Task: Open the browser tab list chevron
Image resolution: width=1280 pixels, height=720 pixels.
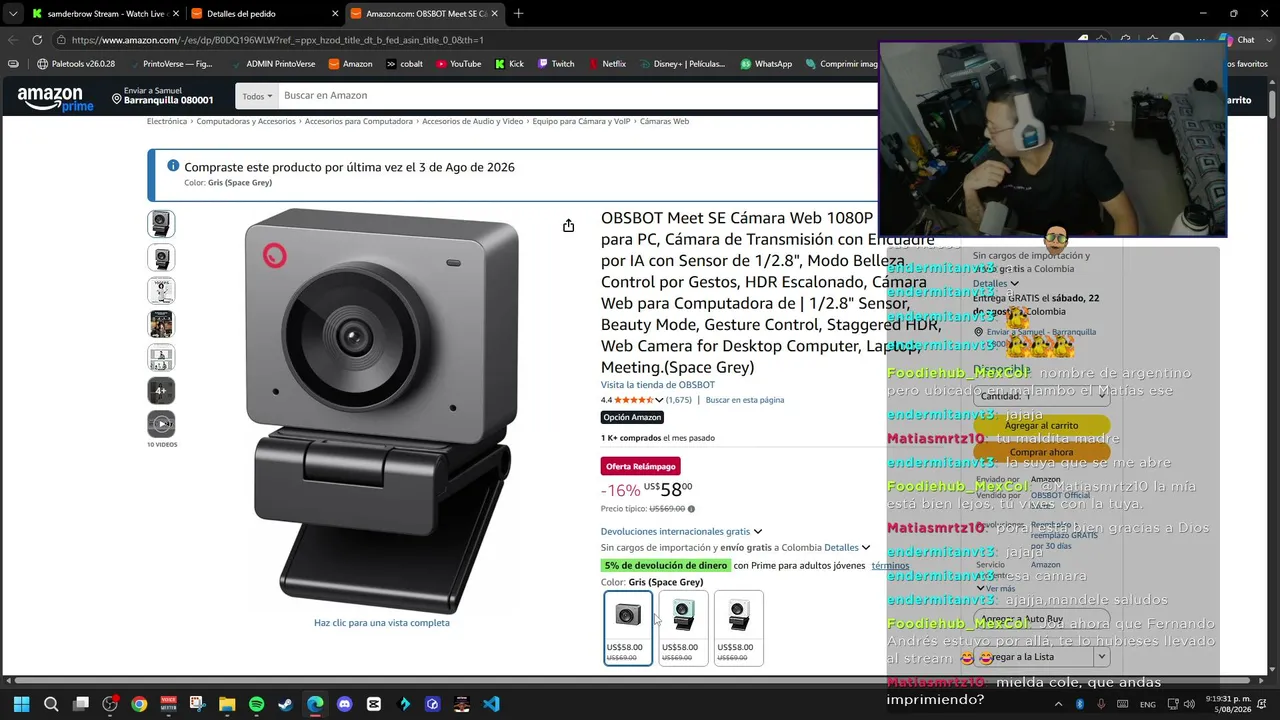Action: pyautogui.click(x=12, y=14)
